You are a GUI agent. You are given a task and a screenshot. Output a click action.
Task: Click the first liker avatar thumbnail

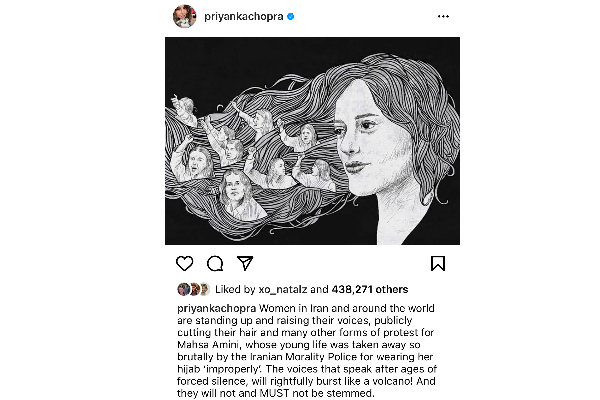pos(181,288)
